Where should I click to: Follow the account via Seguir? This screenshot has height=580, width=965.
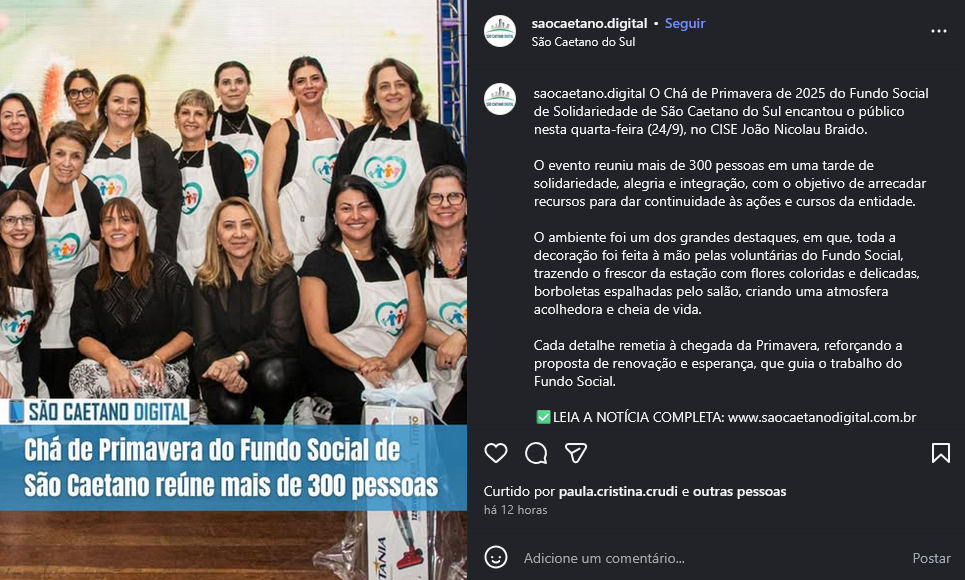684,23
